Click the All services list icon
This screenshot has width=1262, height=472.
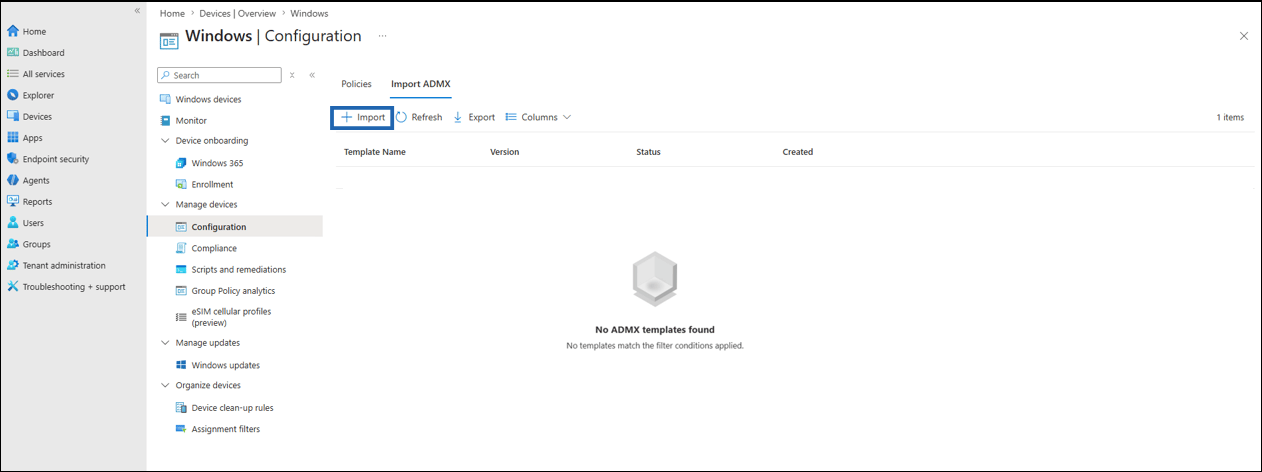pyautogui.click(x=13, y=74)
